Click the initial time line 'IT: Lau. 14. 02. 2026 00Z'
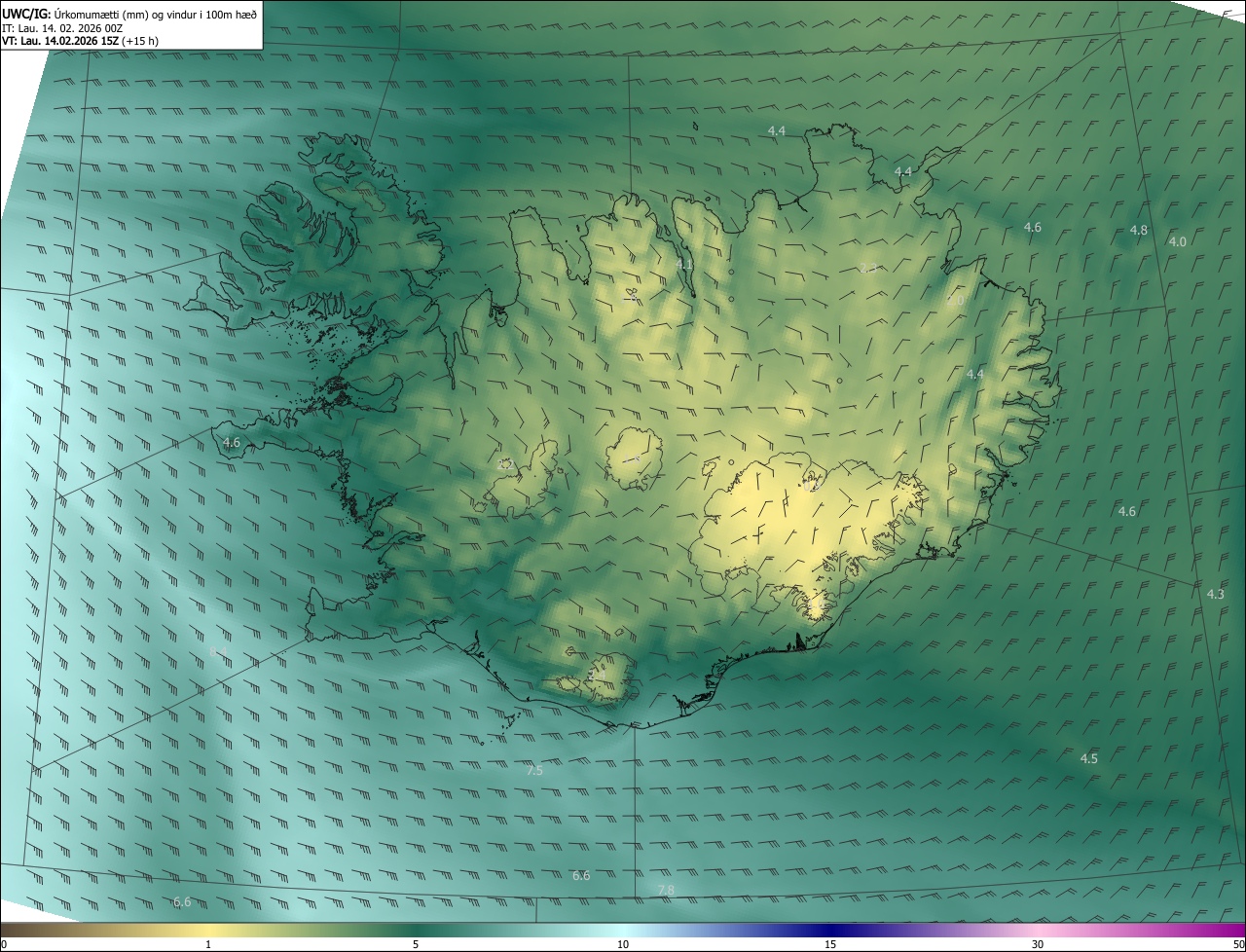The image size is (1246, 952). tap(62, 27)
